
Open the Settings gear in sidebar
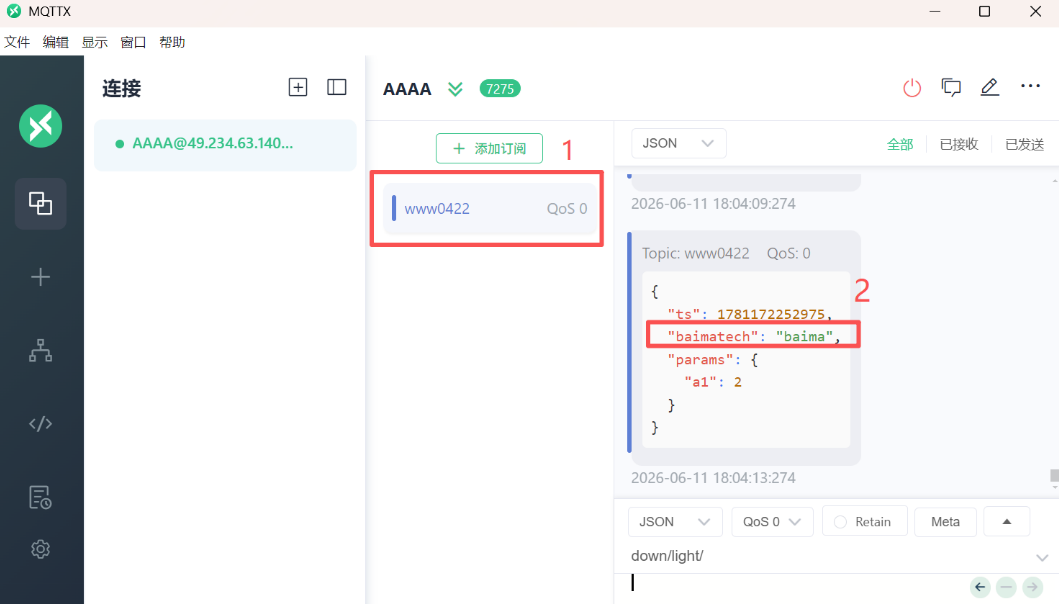41,549
